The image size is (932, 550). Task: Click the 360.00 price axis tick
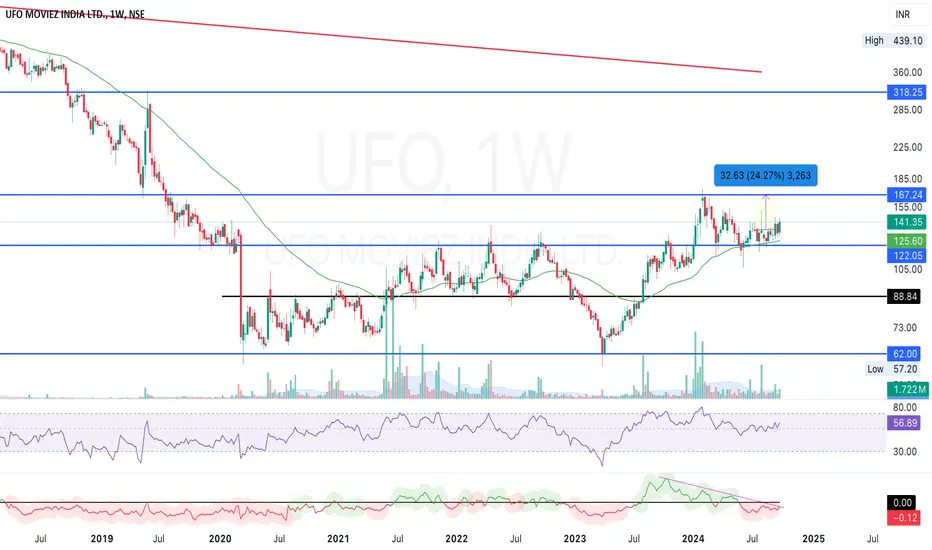[908, 72]
